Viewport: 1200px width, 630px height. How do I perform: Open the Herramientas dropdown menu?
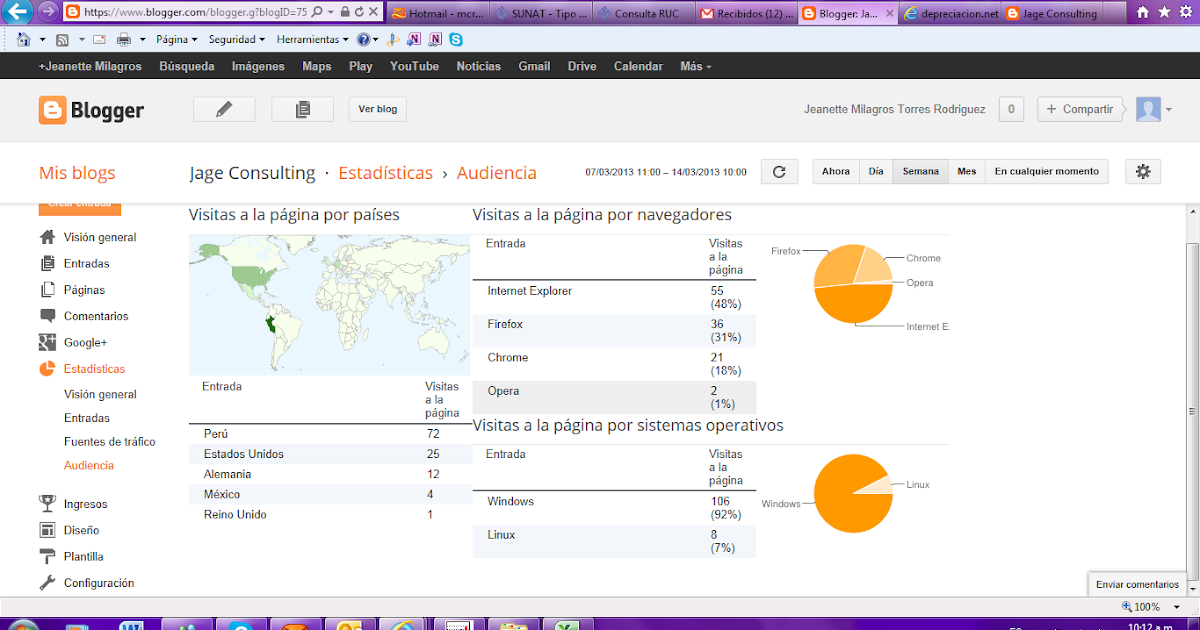[x=313, y=39]
